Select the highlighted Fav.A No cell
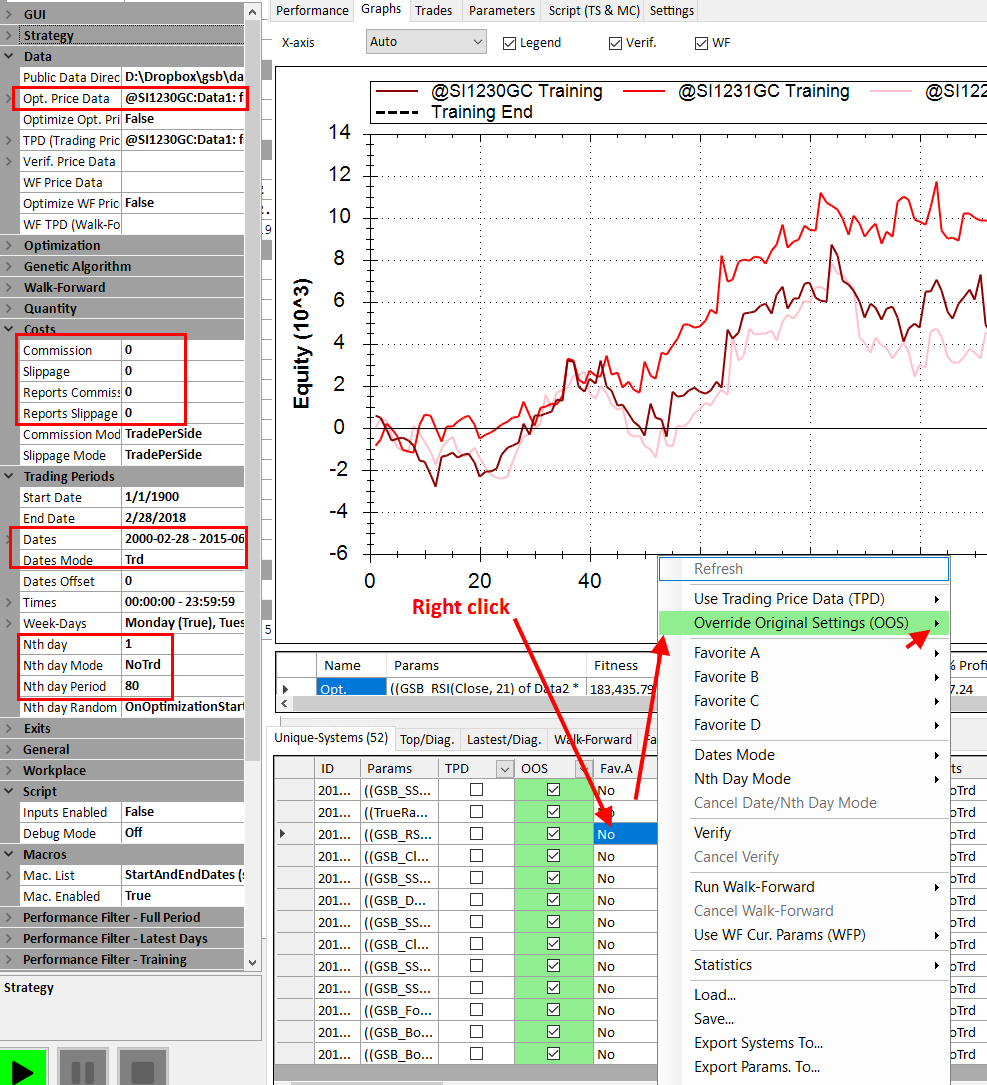The width and height of the screenshot is (987, 1085). point(625,834)
